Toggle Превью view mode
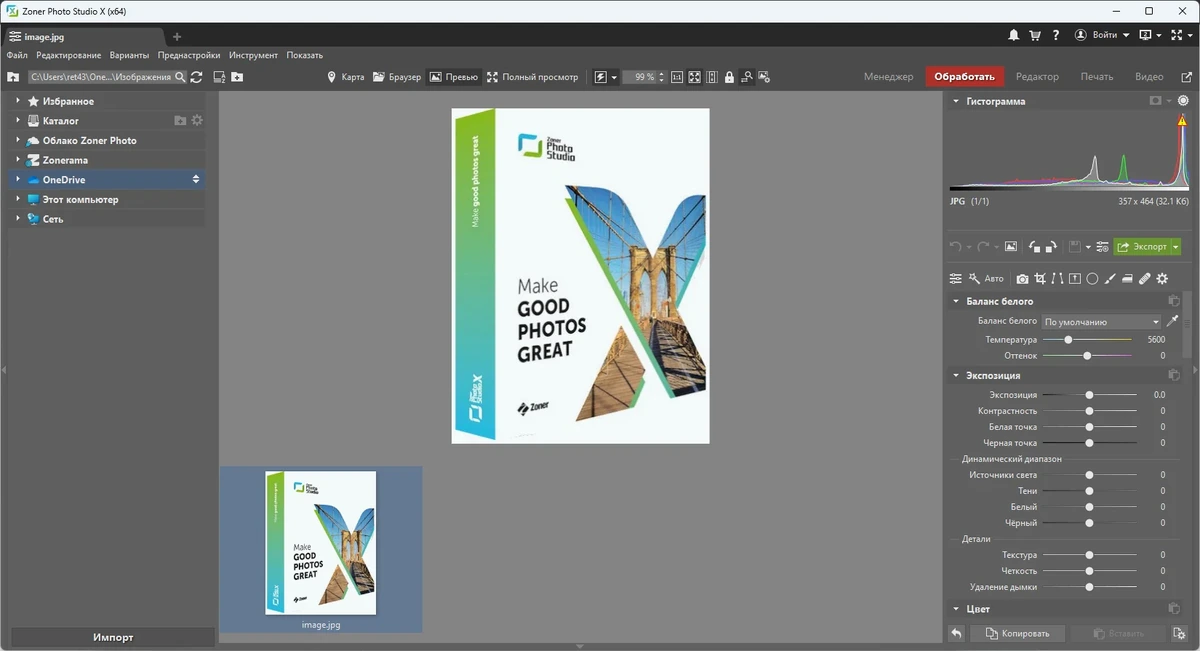The height and width of the screenshot is (651, 1200). tap(453, 77)
